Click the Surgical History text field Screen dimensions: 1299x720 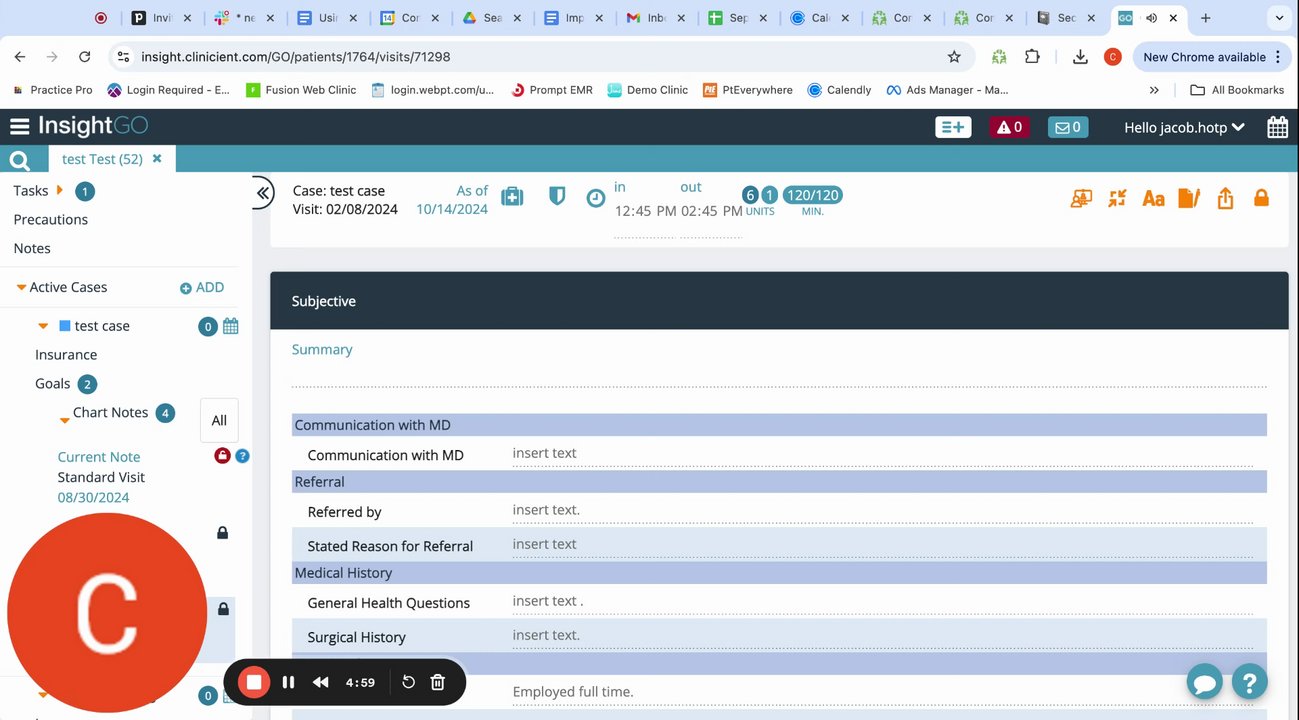tap(882, 636)
